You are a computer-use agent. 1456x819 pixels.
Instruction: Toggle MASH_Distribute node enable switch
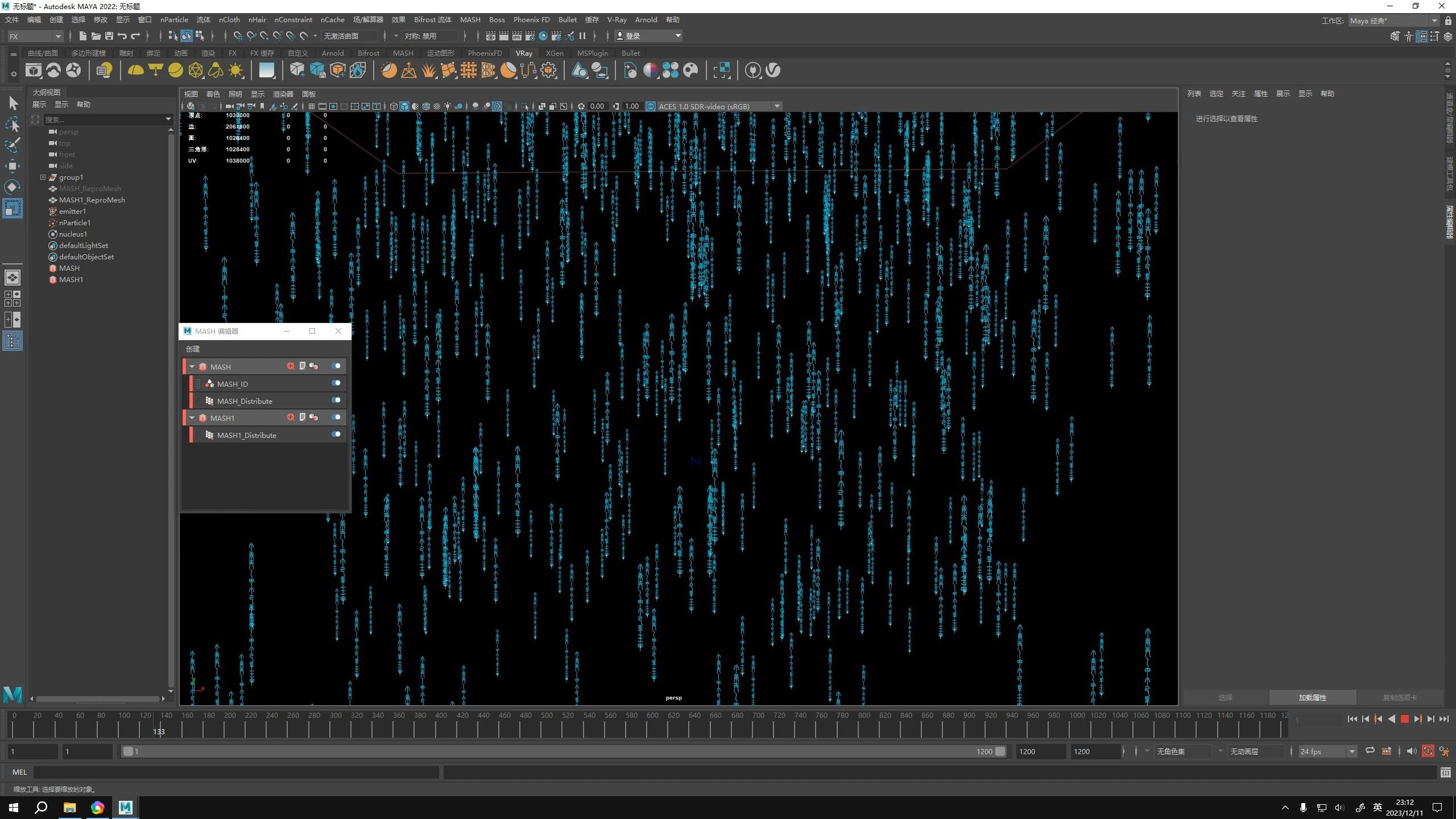336,400
